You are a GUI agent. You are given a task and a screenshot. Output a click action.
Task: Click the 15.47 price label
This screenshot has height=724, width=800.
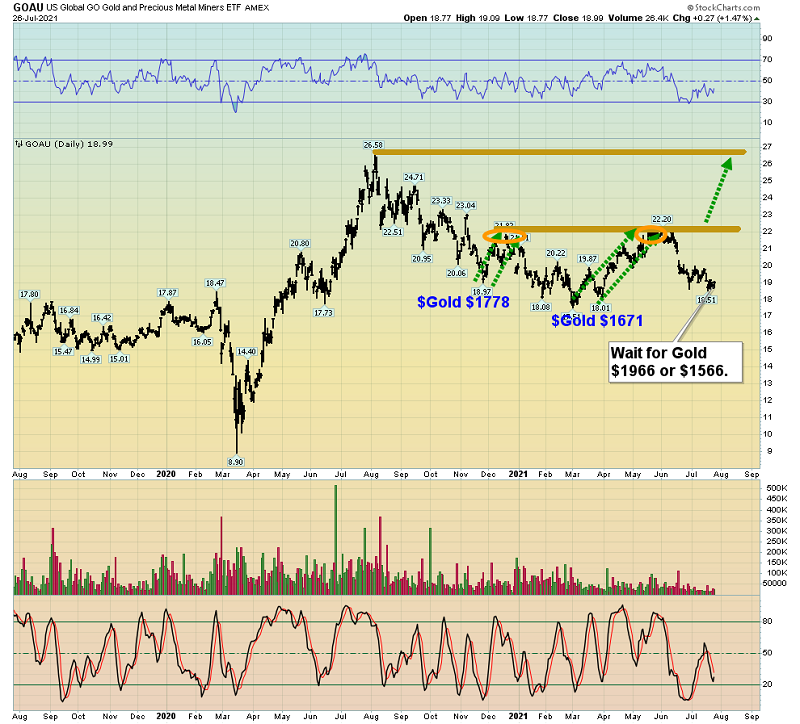(x=63, y=352)
